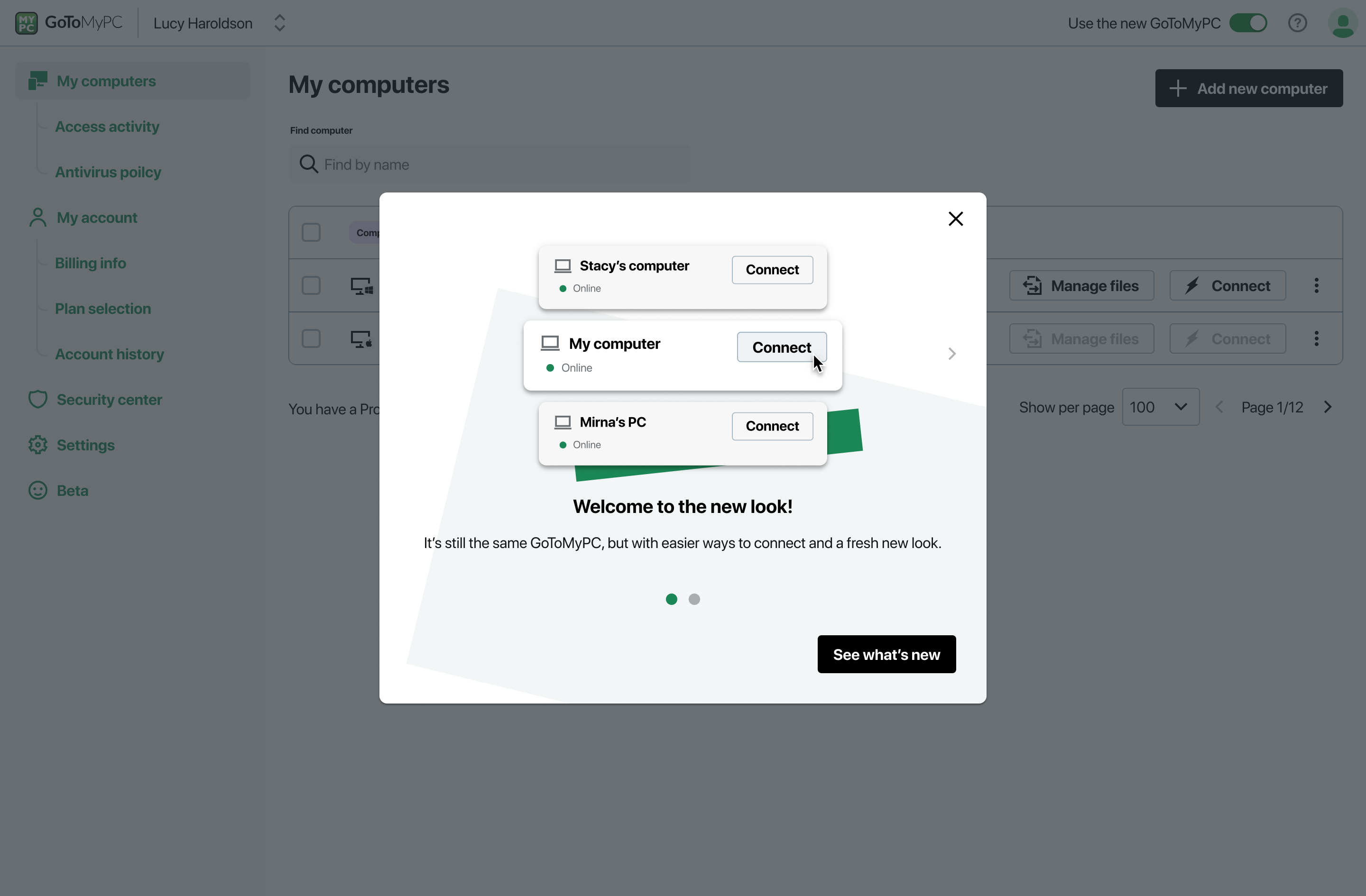Open Beta in sidebar
Screen dimensions: 1366x896
(x=72, y=491)
